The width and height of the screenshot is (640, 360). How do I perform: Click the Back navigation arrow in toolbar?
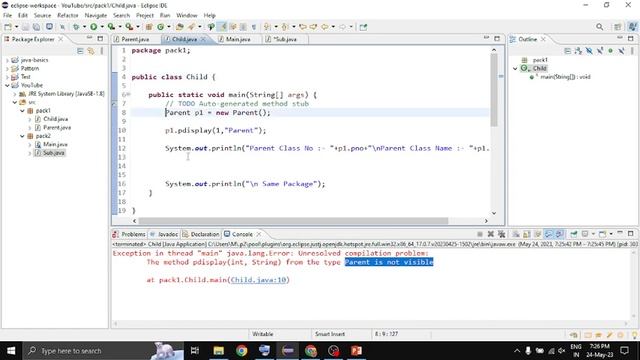pos(324,27)
